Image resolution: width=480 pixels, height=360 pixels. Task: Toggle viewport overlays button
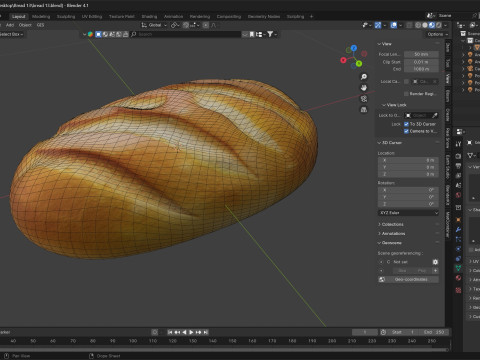(x=394, y=25)
